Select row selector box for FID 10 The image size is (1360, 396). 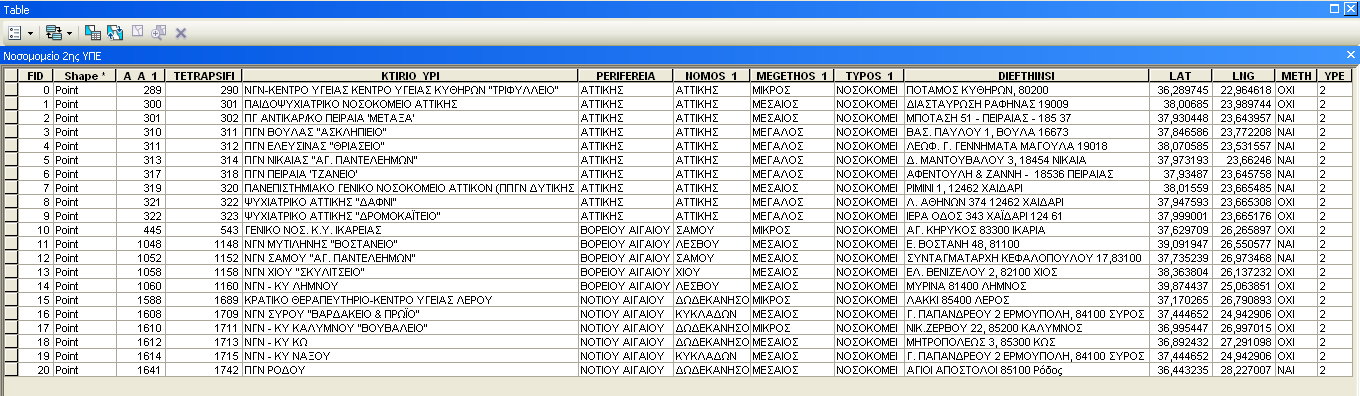pyautogui.click(x=11, y=230)
